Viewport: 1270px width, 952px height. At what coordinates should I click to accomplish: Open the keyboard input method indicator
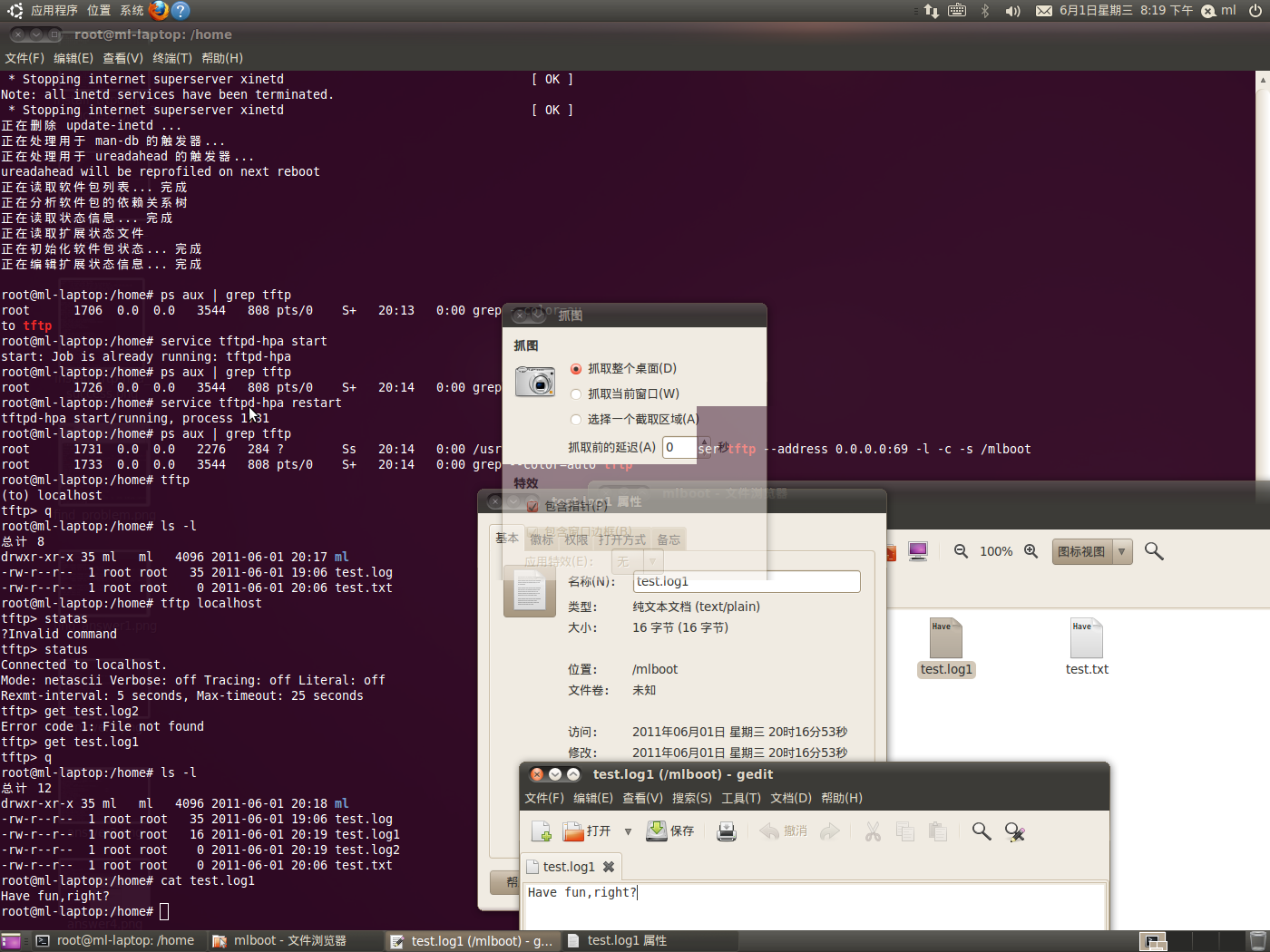point(957,11)
